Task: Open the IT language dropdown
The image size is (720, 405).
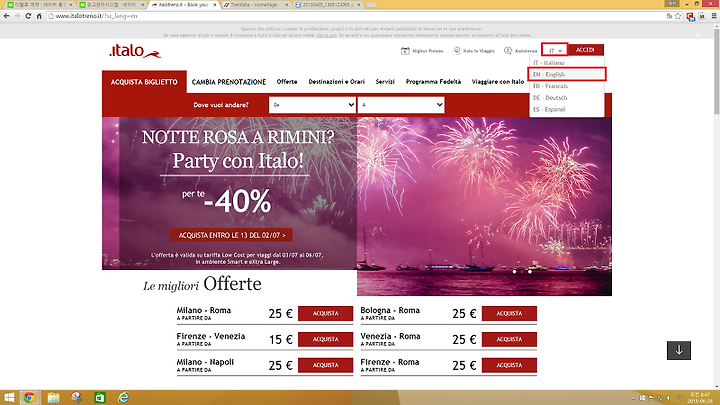Action: 555,50
